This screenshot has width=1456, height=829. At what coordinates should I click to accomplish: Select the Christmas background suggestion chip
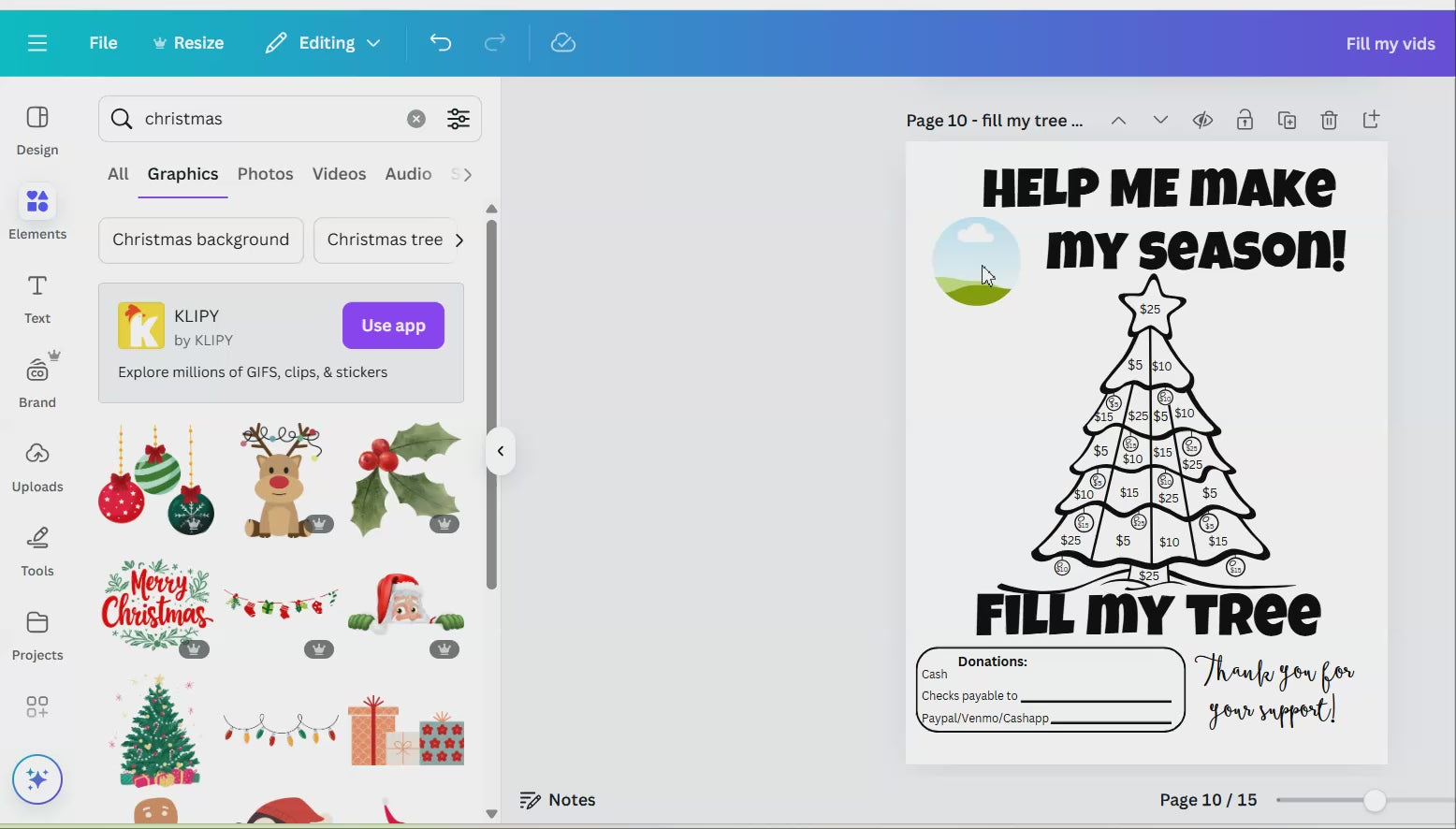click(200, 240)
